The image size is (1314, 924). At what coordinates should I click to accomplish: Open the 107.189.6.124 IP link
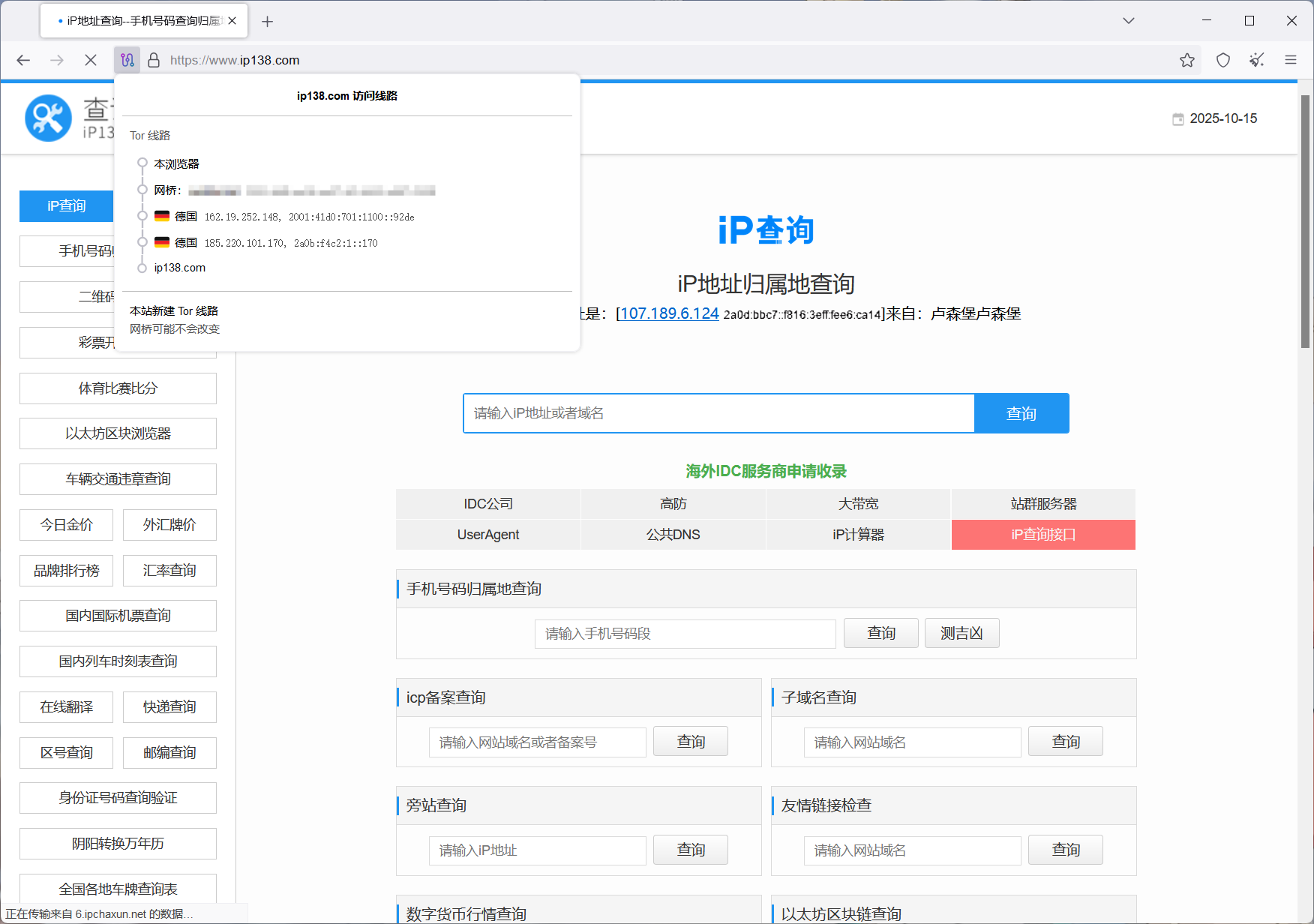669,313
